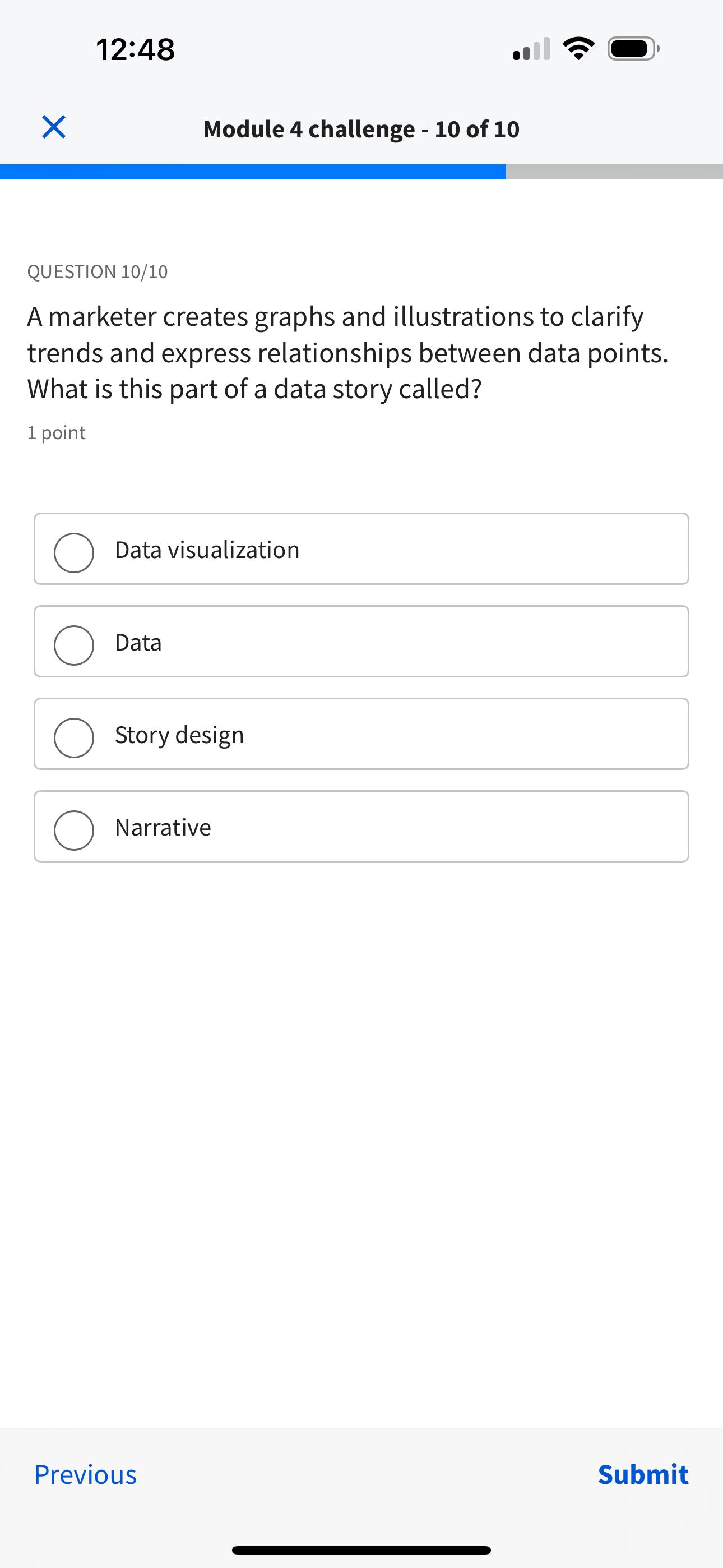Tap the question text paragraph

tap(347, 352)
